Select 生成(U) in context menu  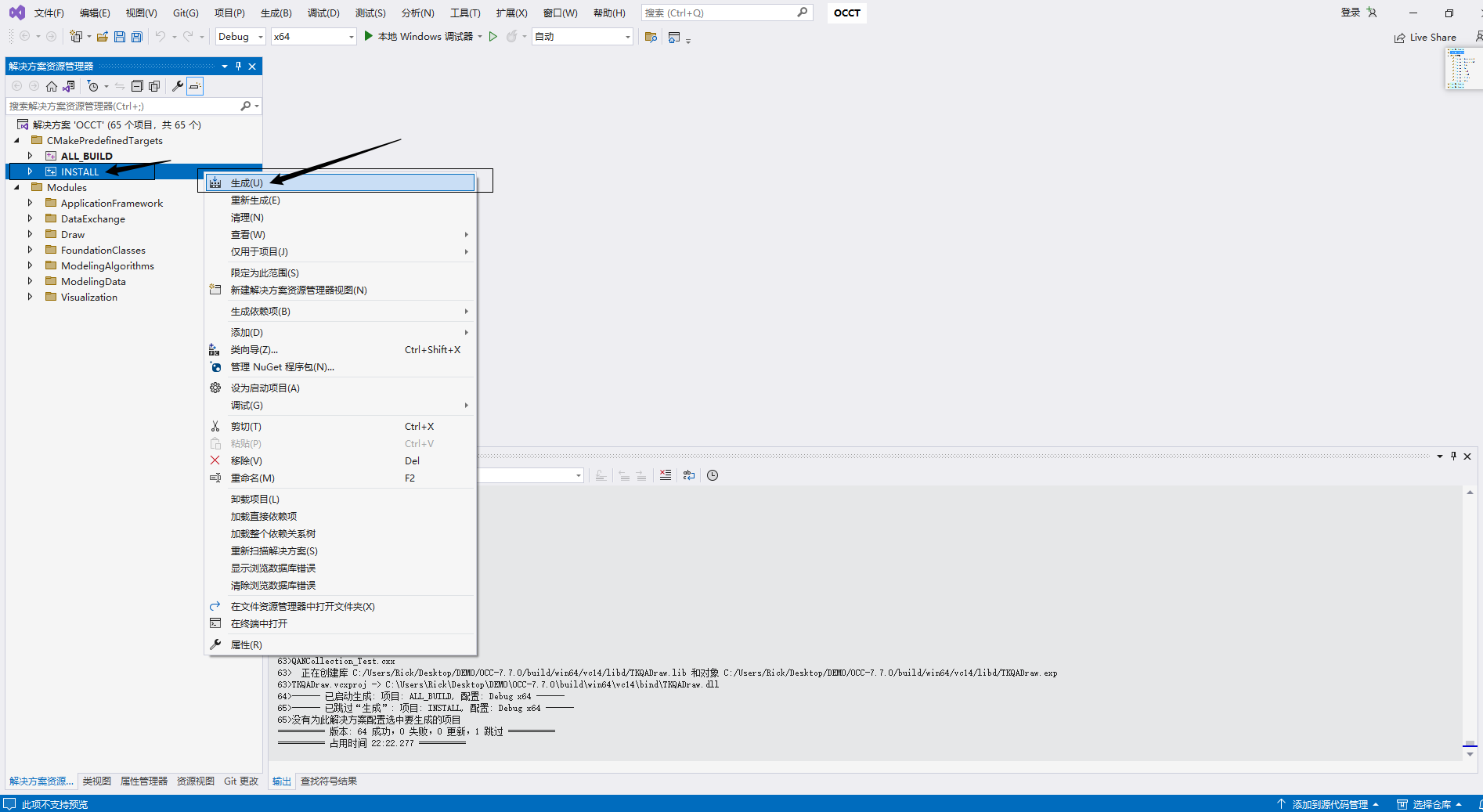[x=340, y=183]
